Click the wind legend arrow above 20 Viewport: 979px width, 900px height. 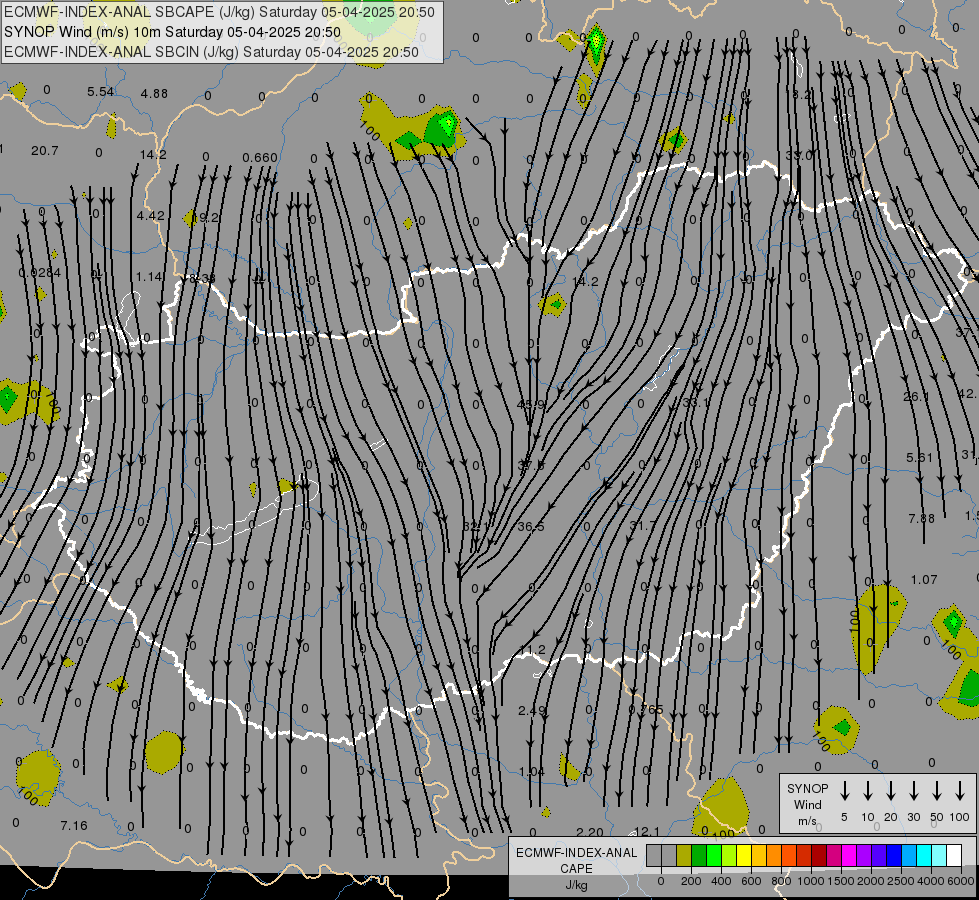(x=891, y=790)
